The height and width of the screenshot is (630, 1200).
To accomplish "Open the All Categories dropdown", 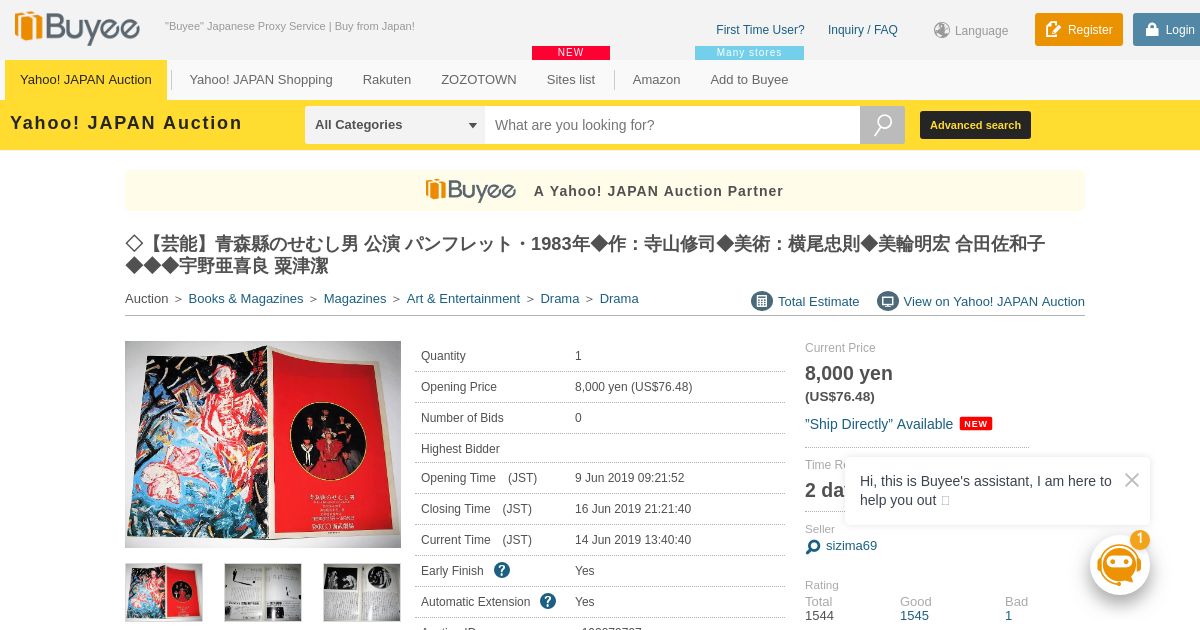I will pos(395,125).
